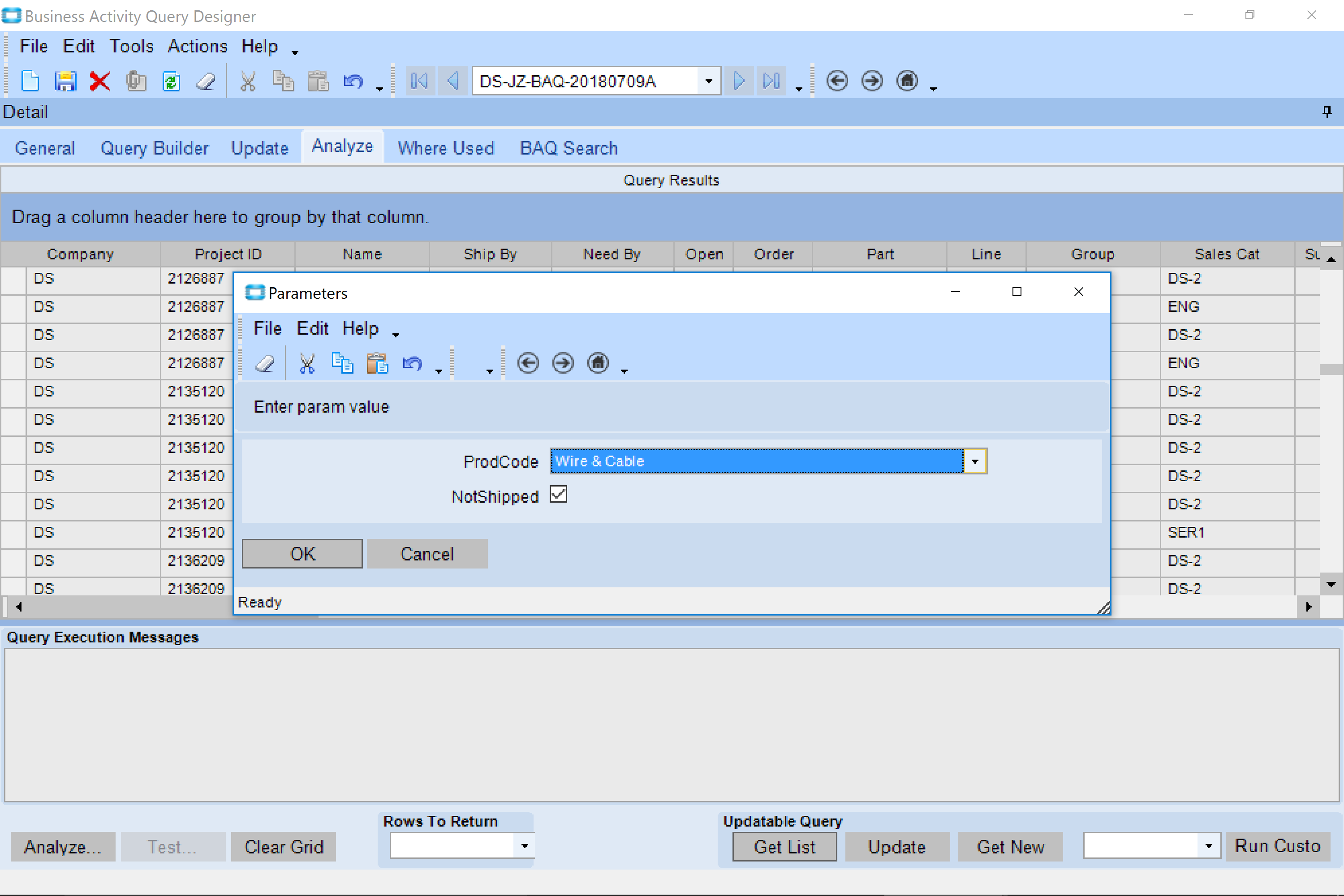
Task: Open the Actions menu
Action: [x=197, y=46]
